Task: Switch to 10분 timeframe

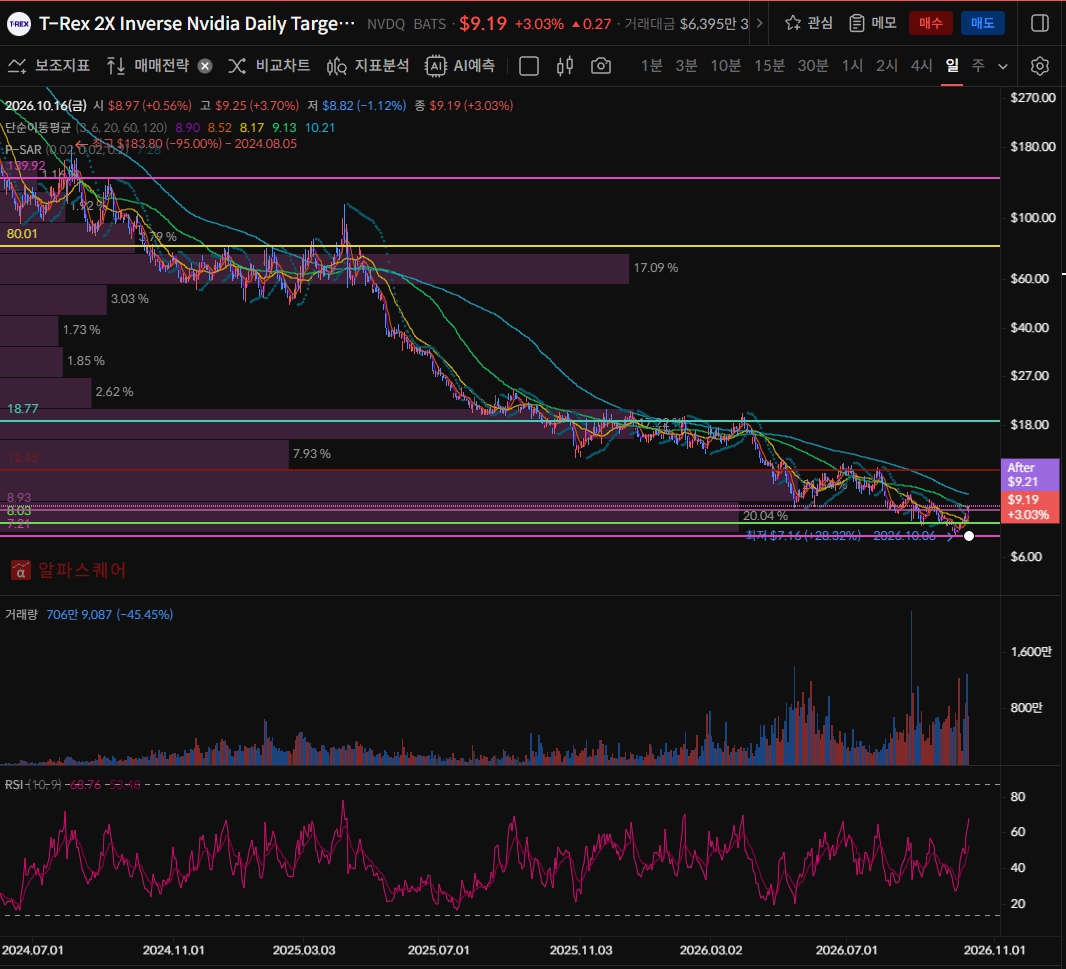Action: click(725, 65)
